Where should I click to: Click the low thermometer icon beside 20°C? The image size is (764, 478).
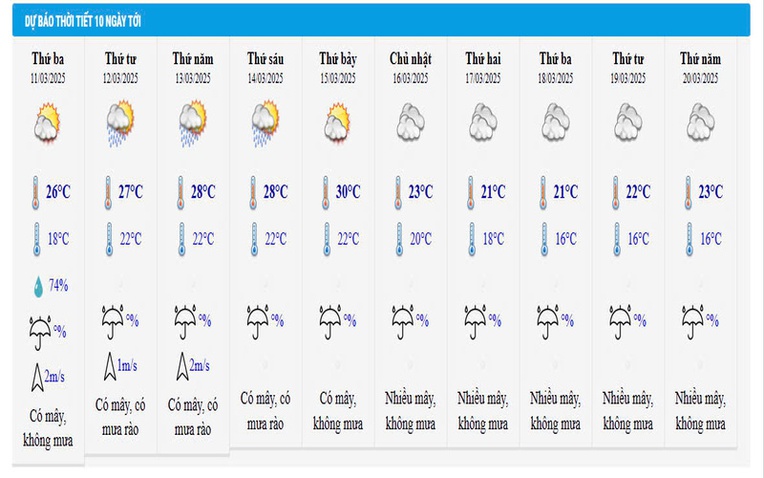399,239
